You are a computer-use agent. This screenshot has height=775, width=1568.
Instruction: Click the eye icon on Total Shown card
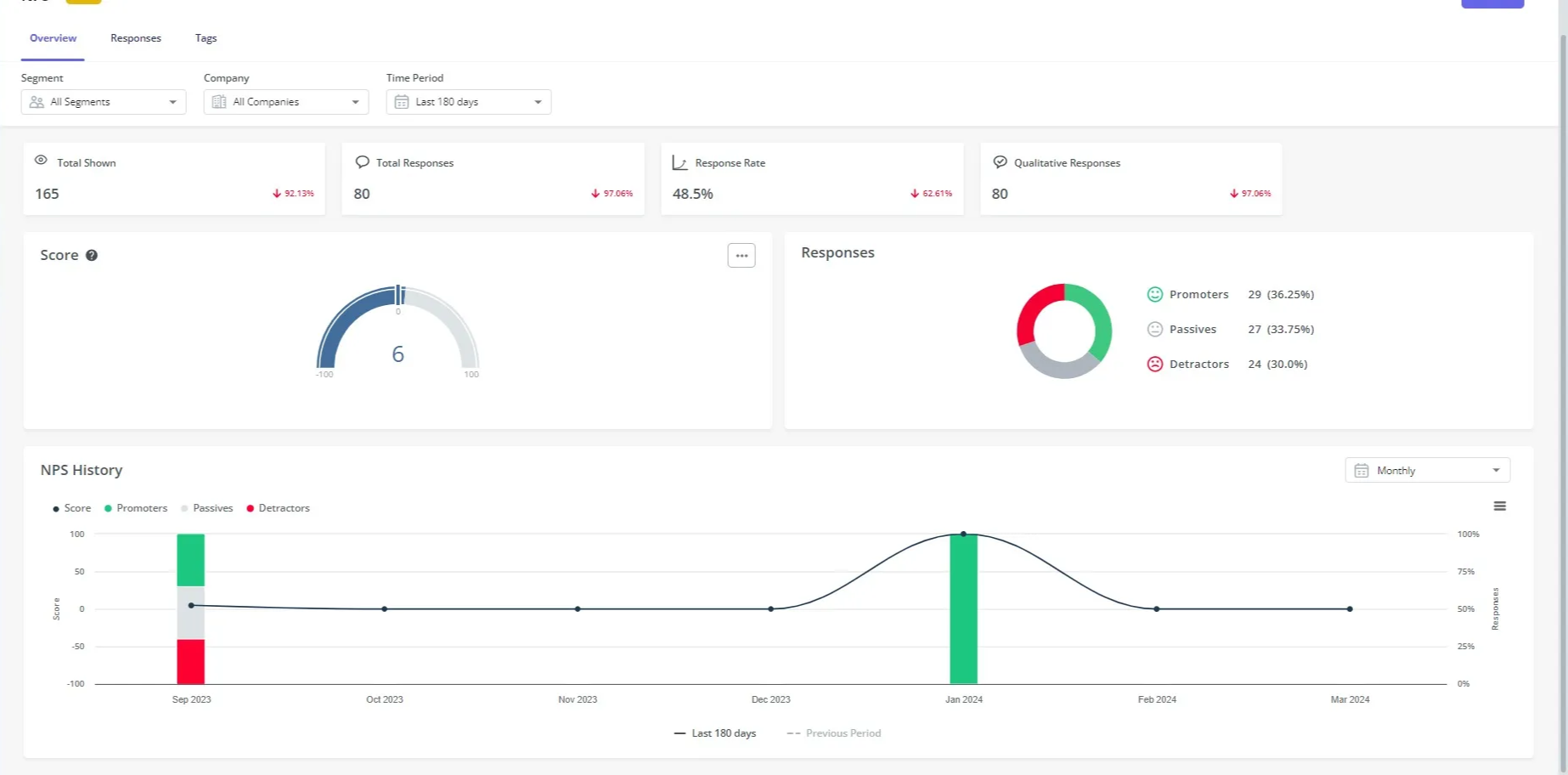tap(40, 161)
